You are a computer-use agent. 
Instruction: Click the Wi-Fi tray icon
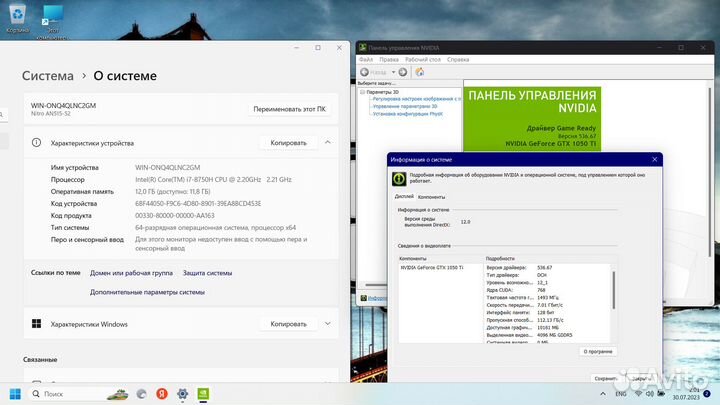tap(638, 394)
